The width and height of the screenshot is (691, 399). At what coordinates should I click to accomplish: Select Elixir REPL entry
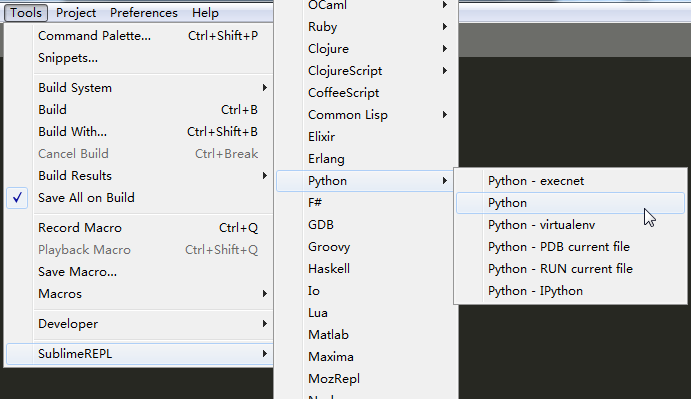[366, 137]
